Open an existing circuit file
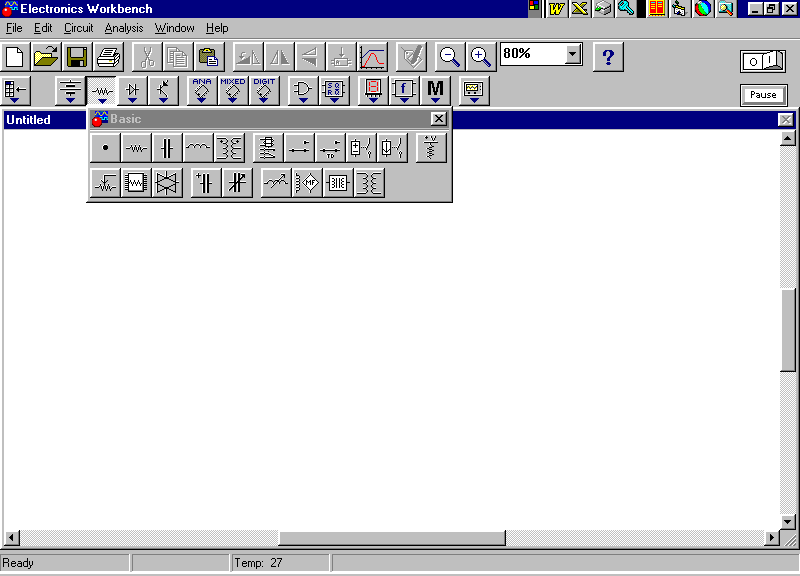Image resolution: width=800 pixels, height=576 pixels. click(46, 57)
